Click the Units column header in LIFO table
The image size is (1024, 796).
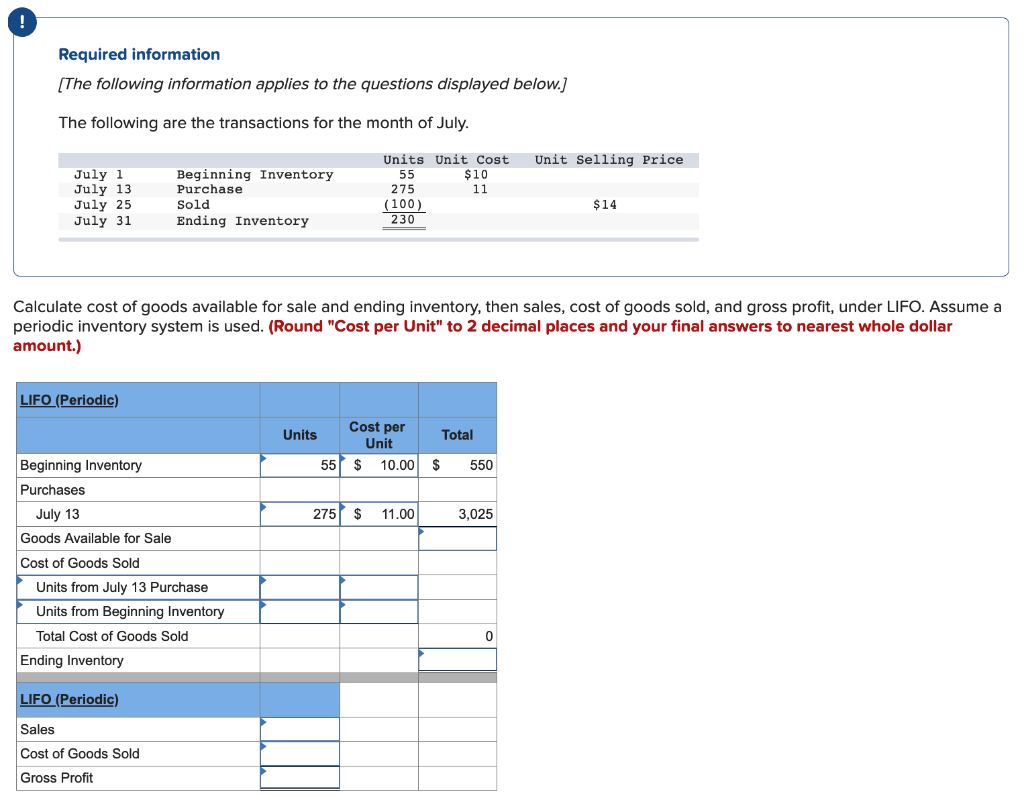tap(300, 435)
